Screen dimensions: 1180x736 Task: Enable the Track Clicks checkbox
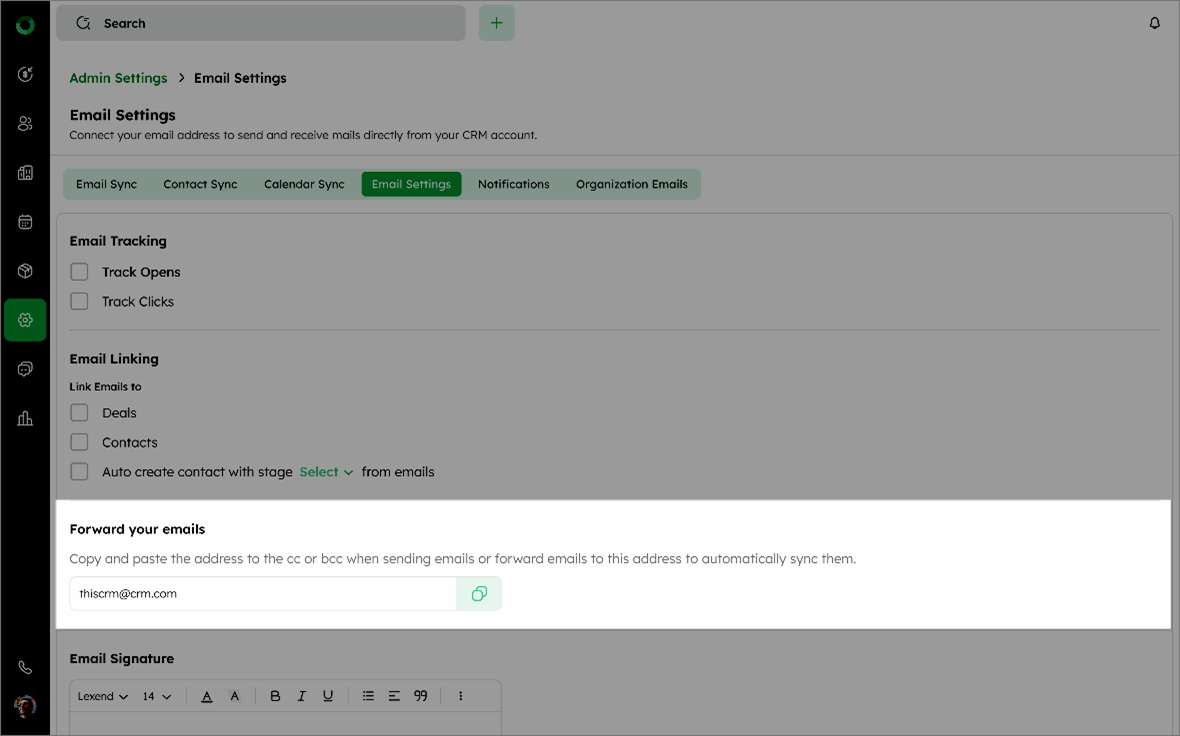pyautogui.click(x=80, y=301)
